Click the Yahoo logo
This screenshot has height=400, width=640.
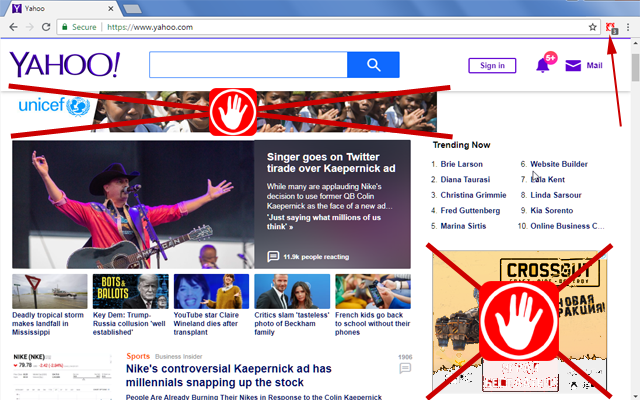tap(65, 64)
